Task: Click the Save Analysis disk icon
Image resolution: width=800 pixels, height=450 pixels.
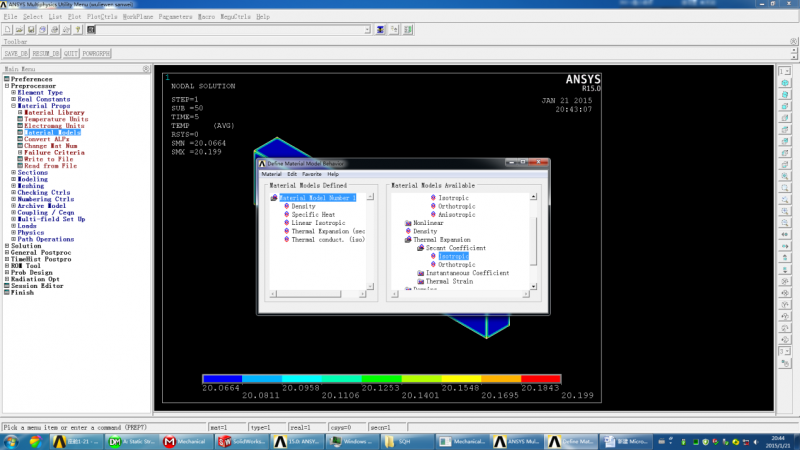Action: pos(31,30)
